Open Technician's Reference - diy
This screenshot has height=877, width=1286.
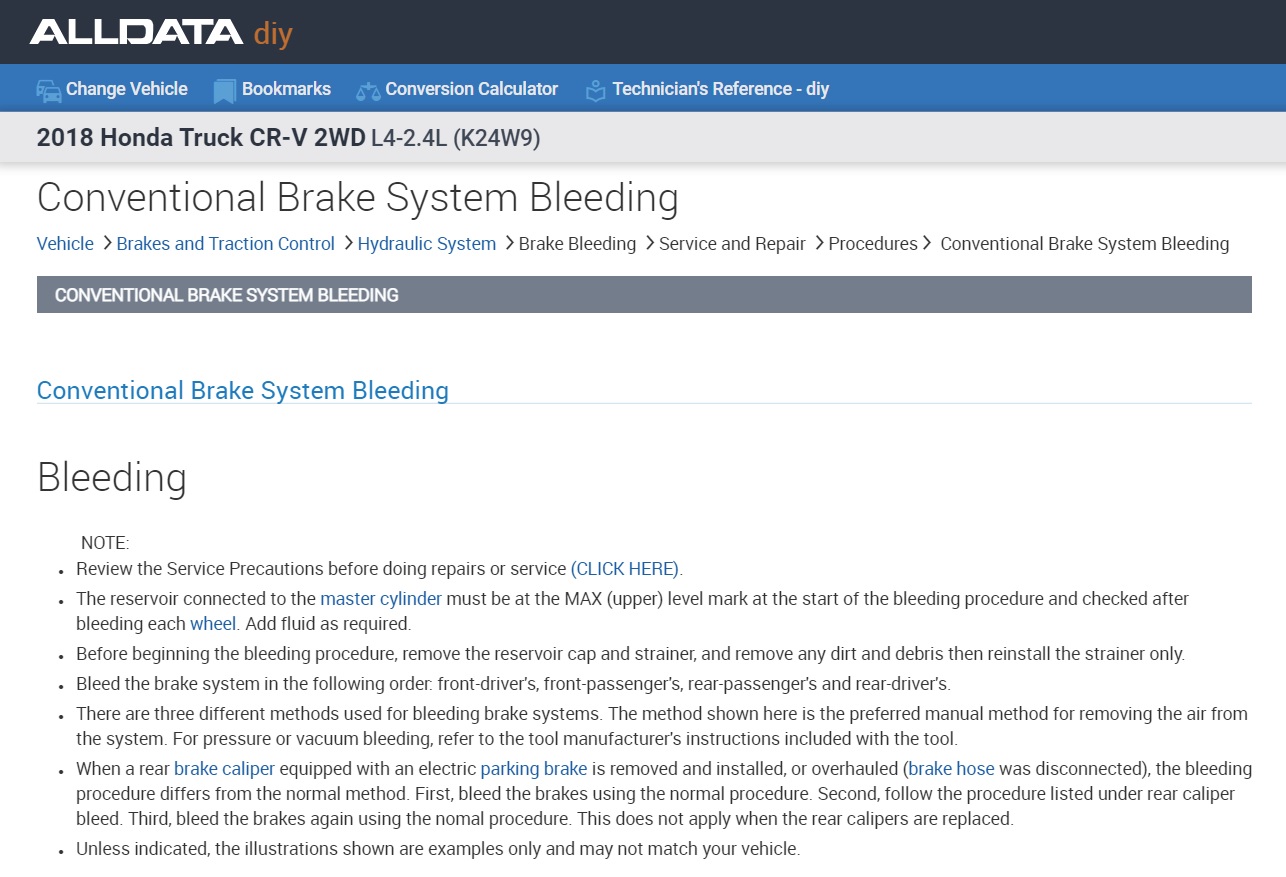coord(720,89)
